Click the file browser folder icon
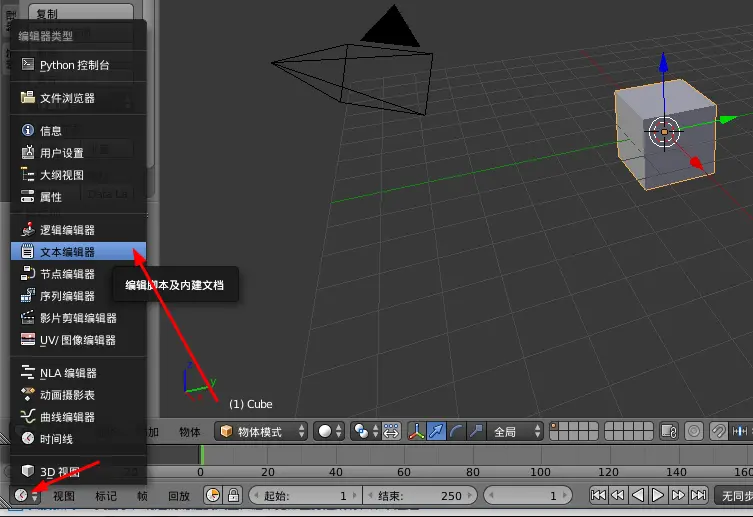 28,97
